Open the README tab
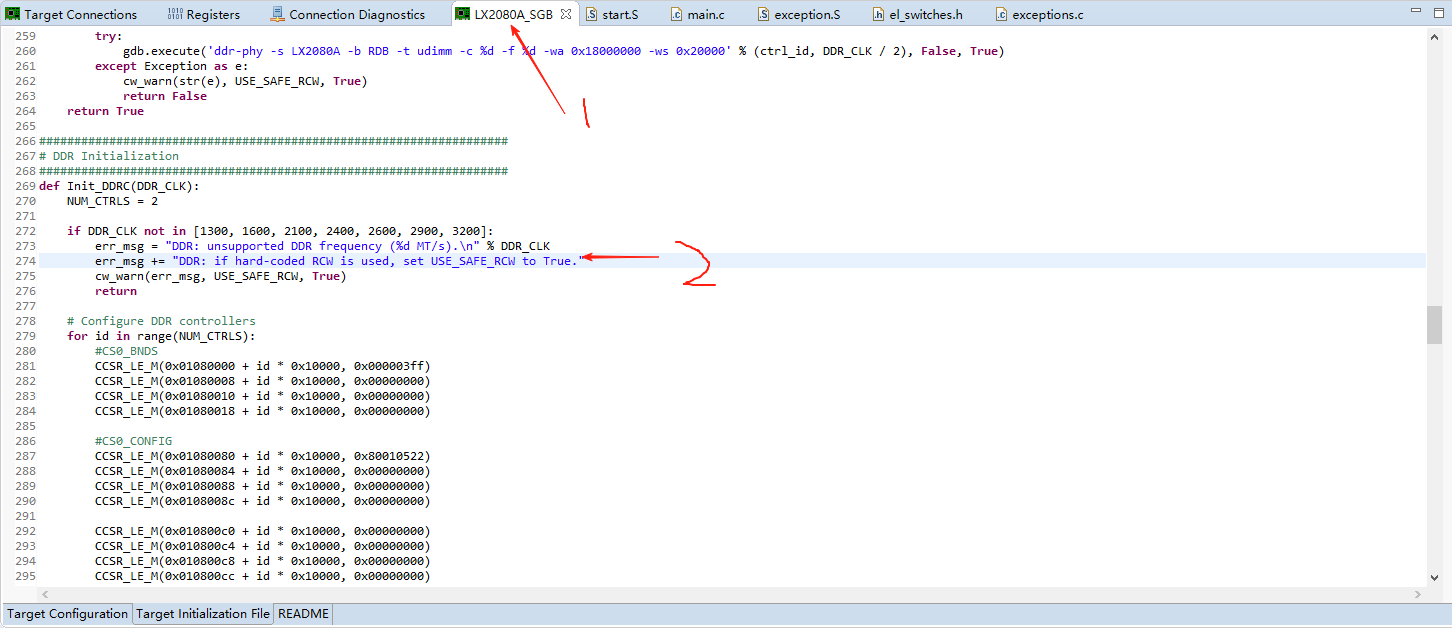1452x628 pixels. (x=303, y=614)
